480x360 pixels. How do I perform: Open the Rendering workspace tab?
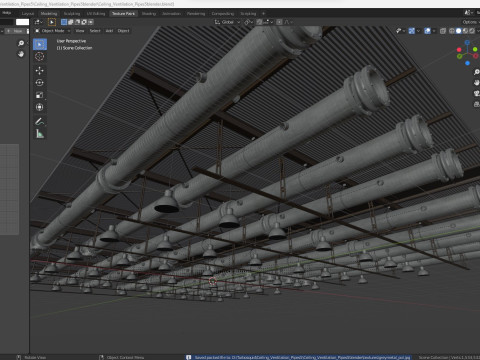196,14
